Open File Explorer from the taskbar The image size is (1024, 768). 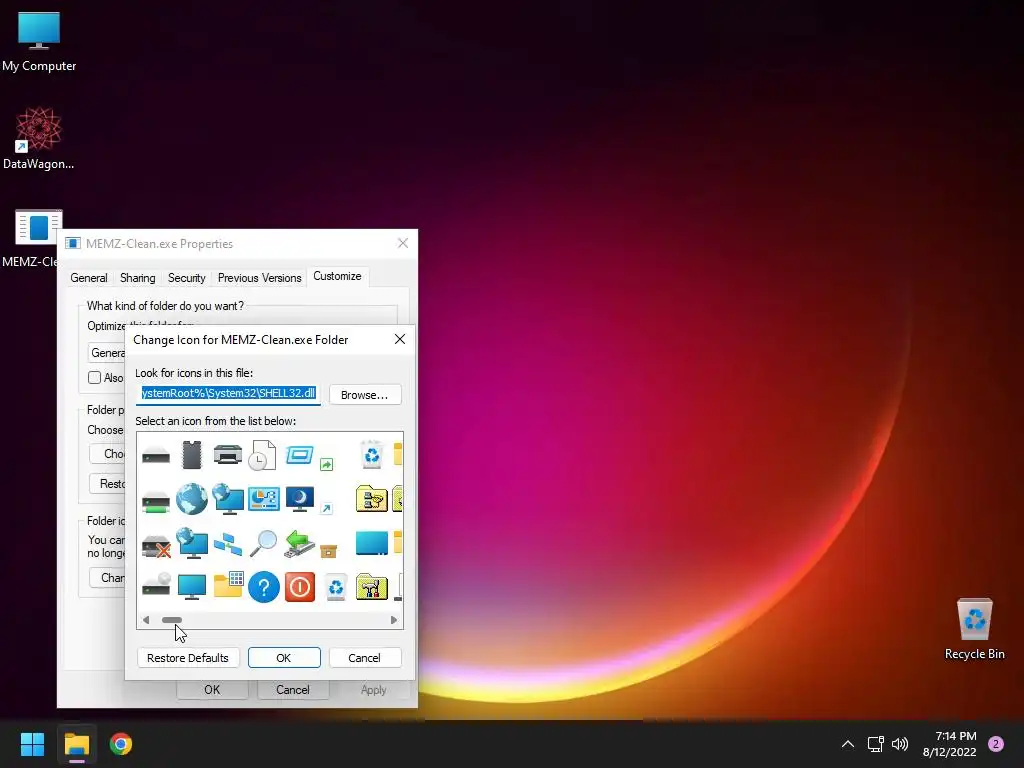[x=76, y=744]
